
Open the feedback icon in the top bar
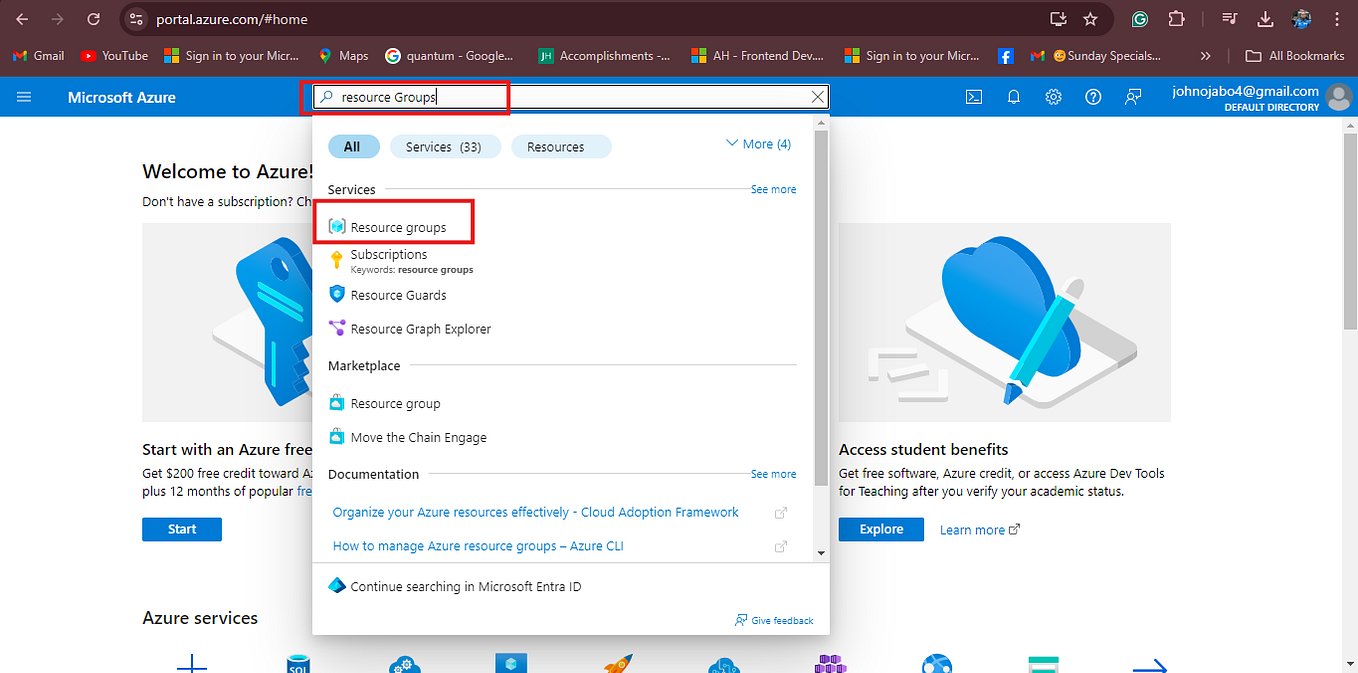click(x=1133, y=96)
